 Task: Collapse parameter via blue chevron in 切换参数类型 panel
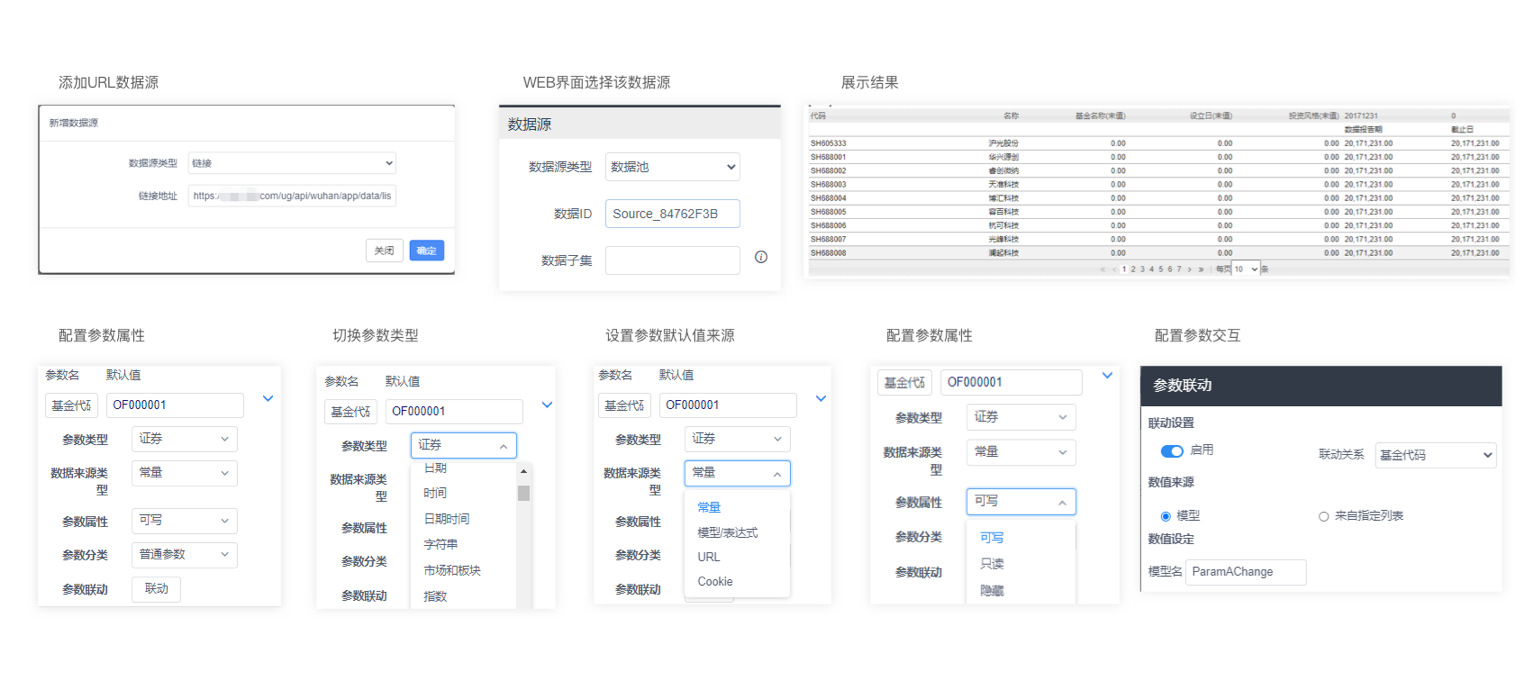tap(547, 405)
